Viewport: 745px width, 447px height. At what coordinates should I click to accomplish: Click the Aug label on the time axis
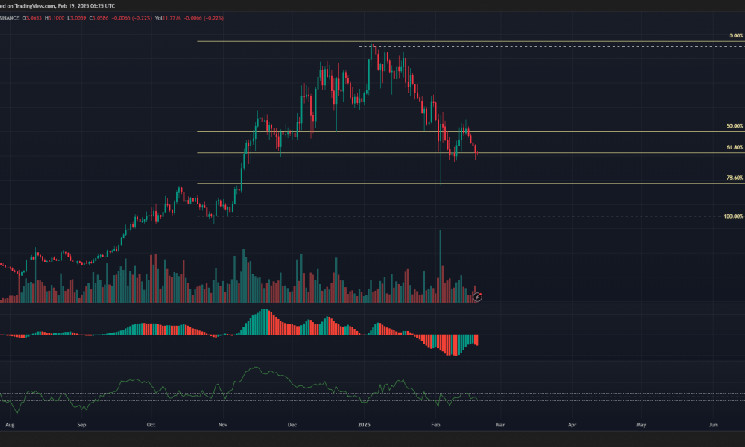click(x=10, y=425)
